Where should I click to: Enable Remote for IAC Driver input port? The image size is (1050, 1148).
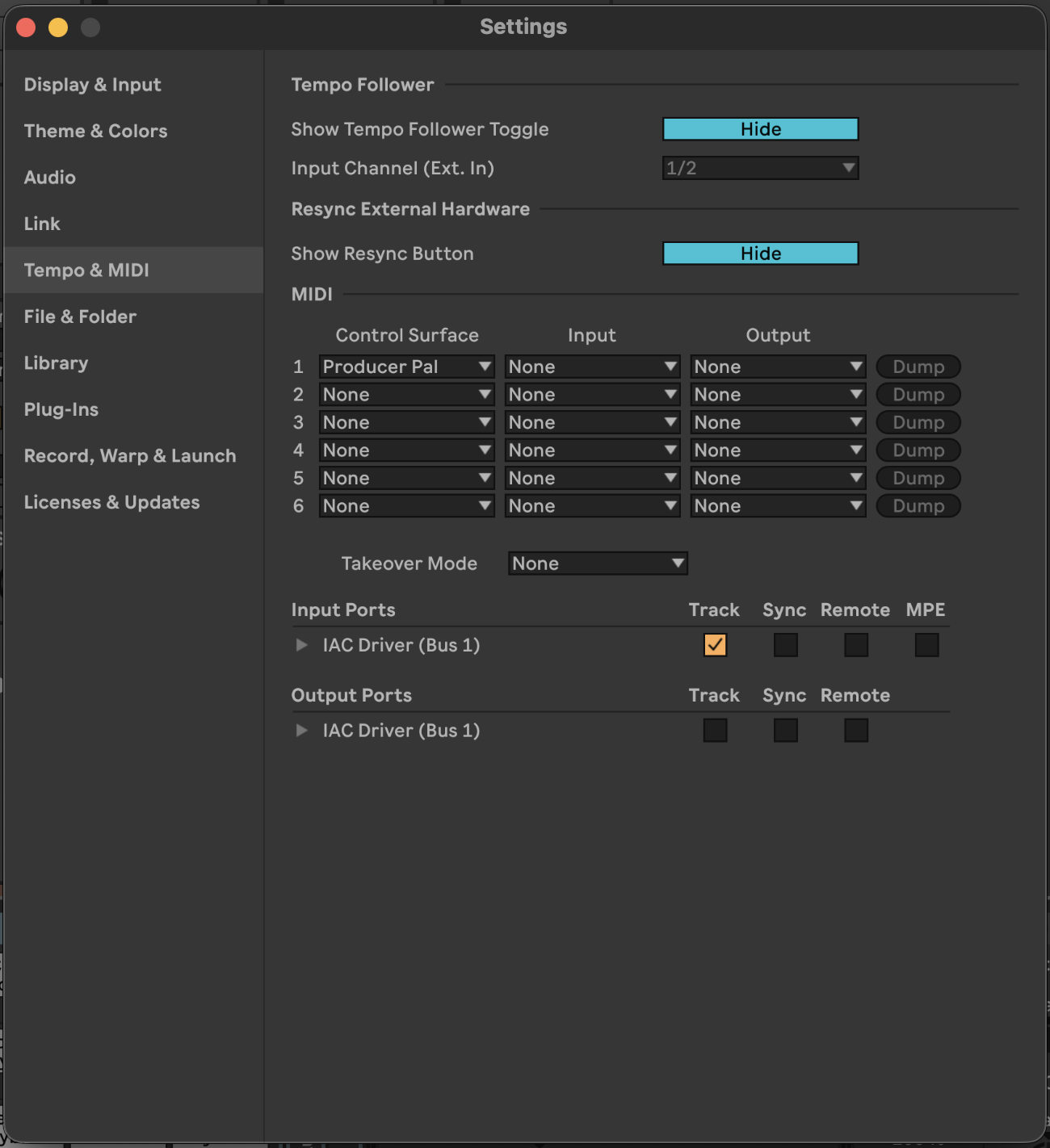pyautogui.click(x=856, y=645)
